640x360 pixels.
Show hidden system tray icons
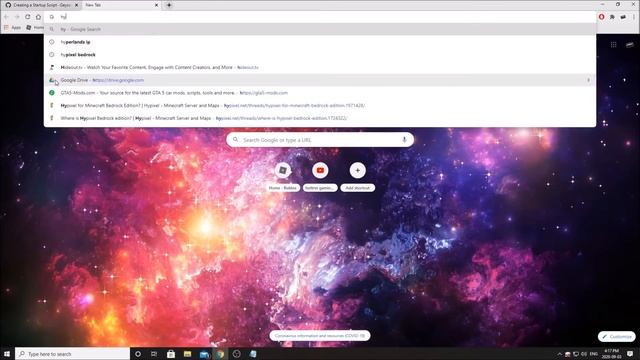click(560, 354)
